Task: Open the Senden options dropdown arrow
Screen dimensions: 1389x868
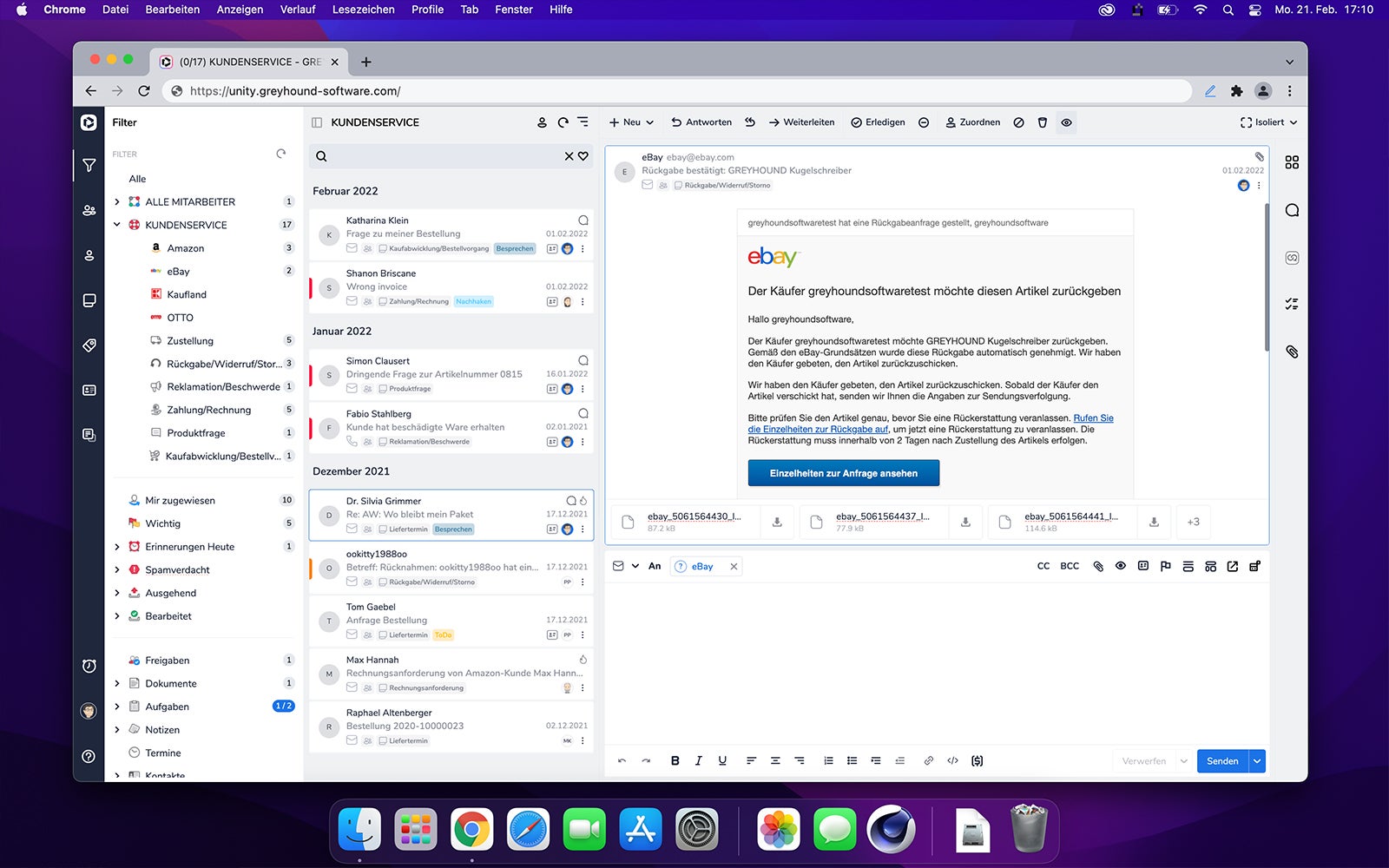Action: tap(1257, 761)
